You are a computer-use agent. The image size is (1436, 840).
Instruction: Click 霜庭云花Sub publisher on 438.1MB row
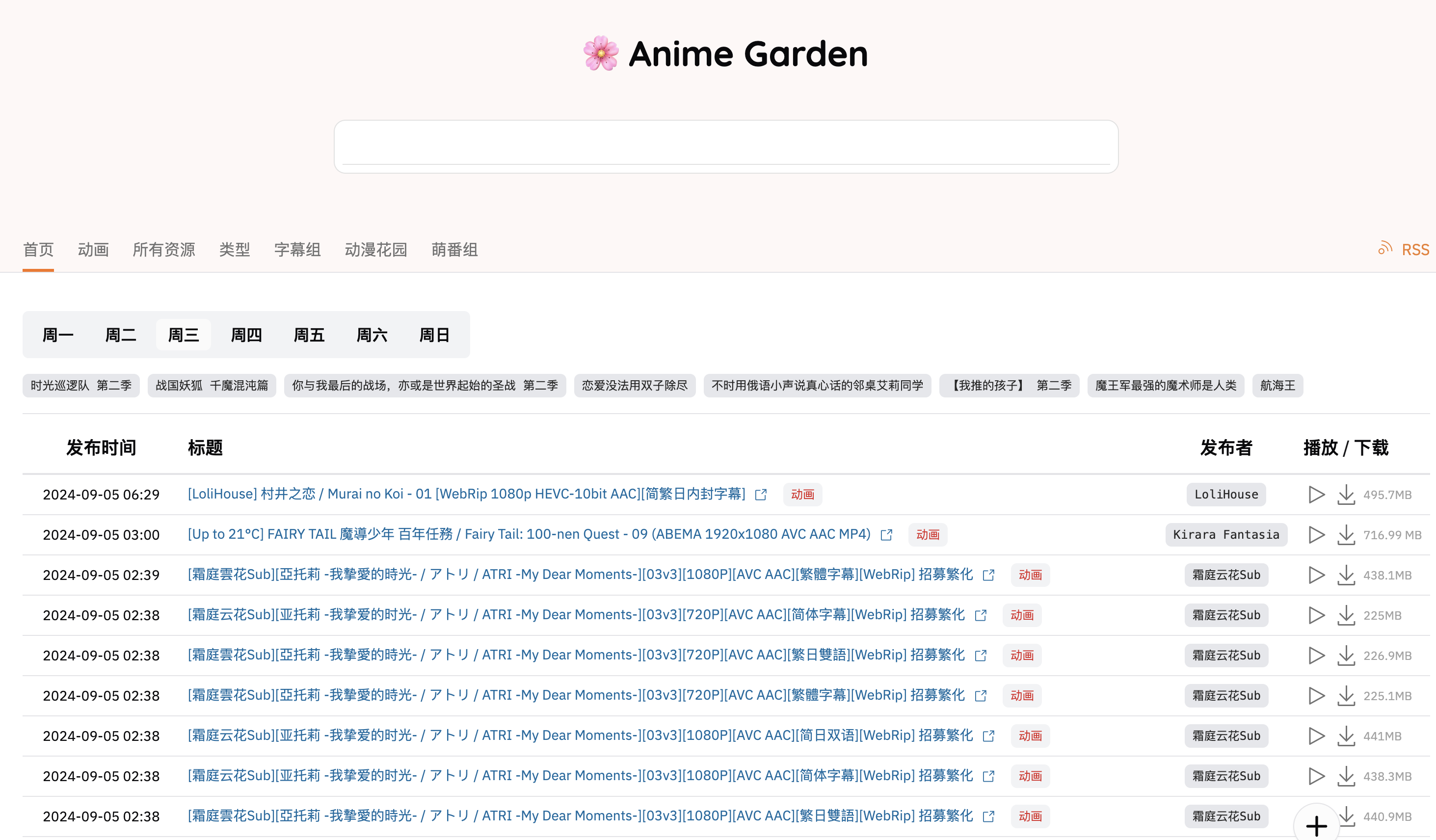click(x=1226, y=575)
